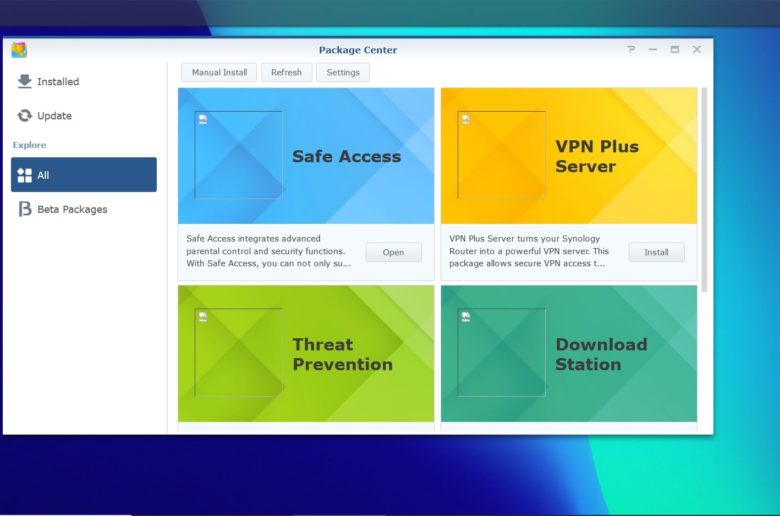Click the Safe Access package banner
780x516 pixels.
coord(306,156)
